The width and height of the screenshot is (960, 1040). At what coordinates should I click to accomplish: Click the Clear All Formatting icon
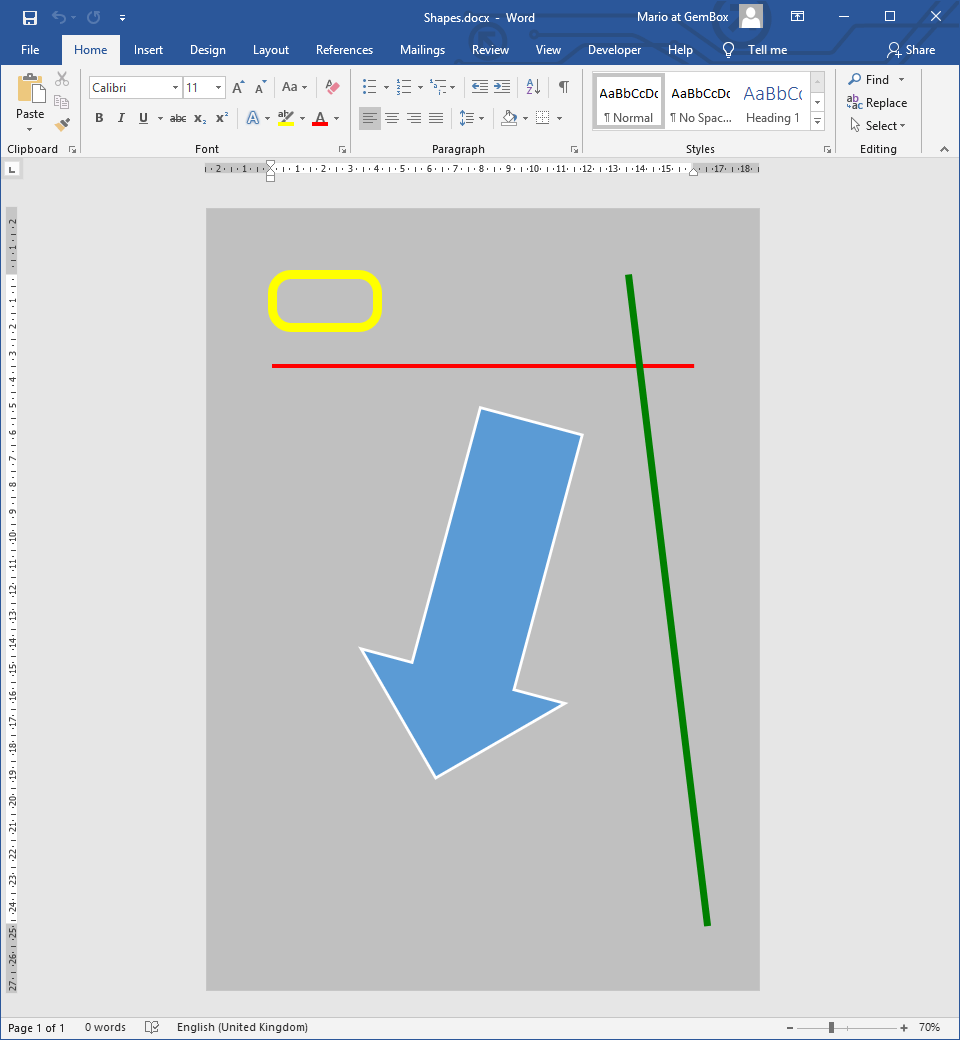333,88
